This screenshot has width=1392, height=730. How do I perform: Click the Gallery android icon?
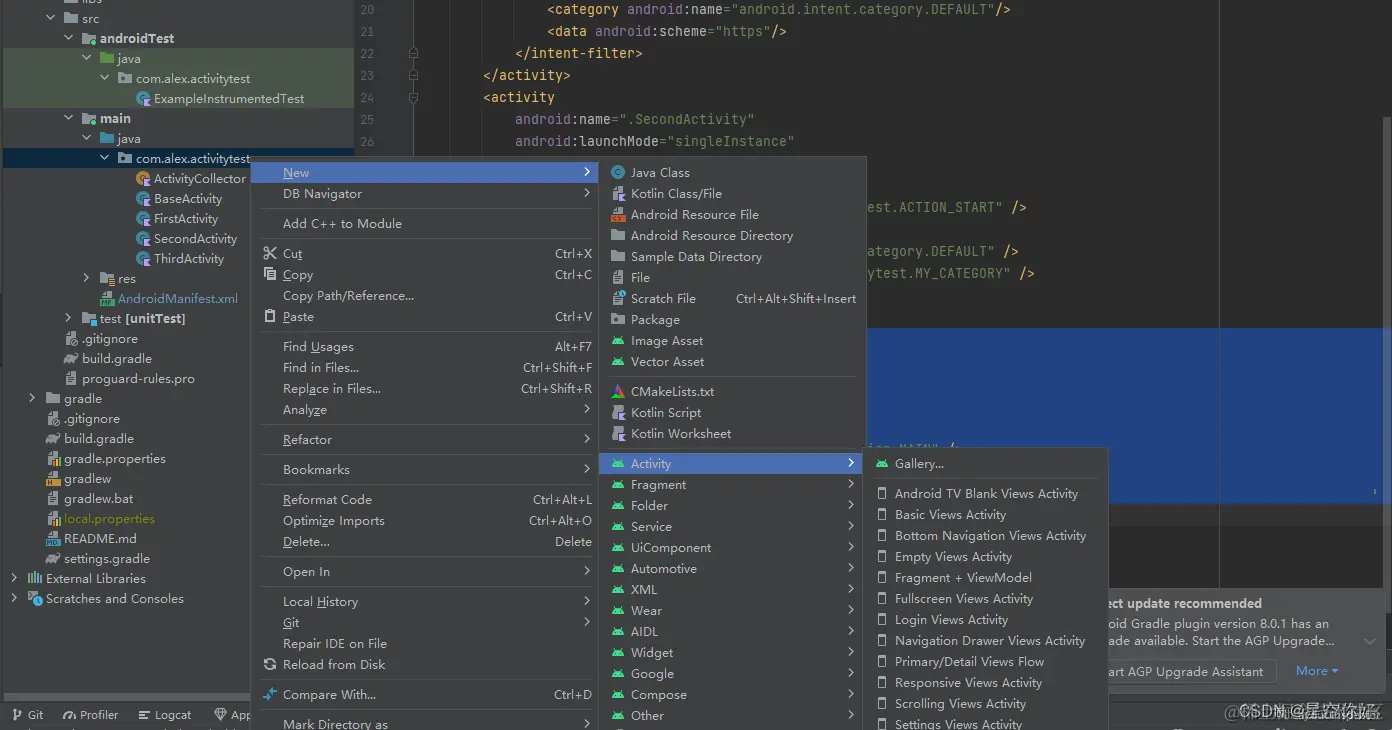(882, 464)
